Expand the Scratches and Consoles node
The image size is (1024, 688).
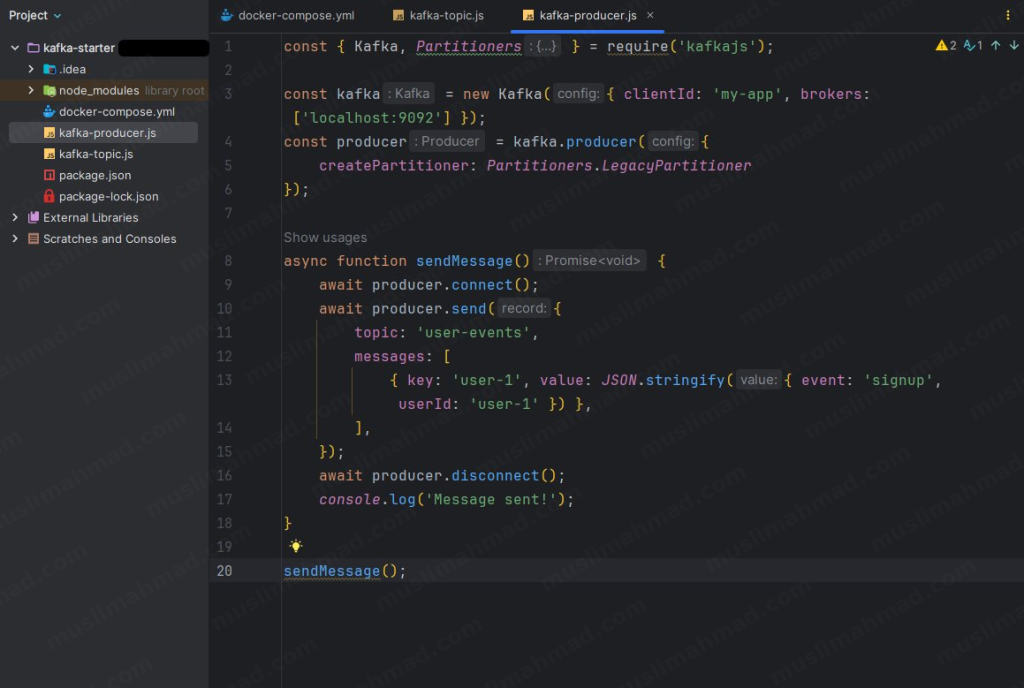(x=14, y=239)
